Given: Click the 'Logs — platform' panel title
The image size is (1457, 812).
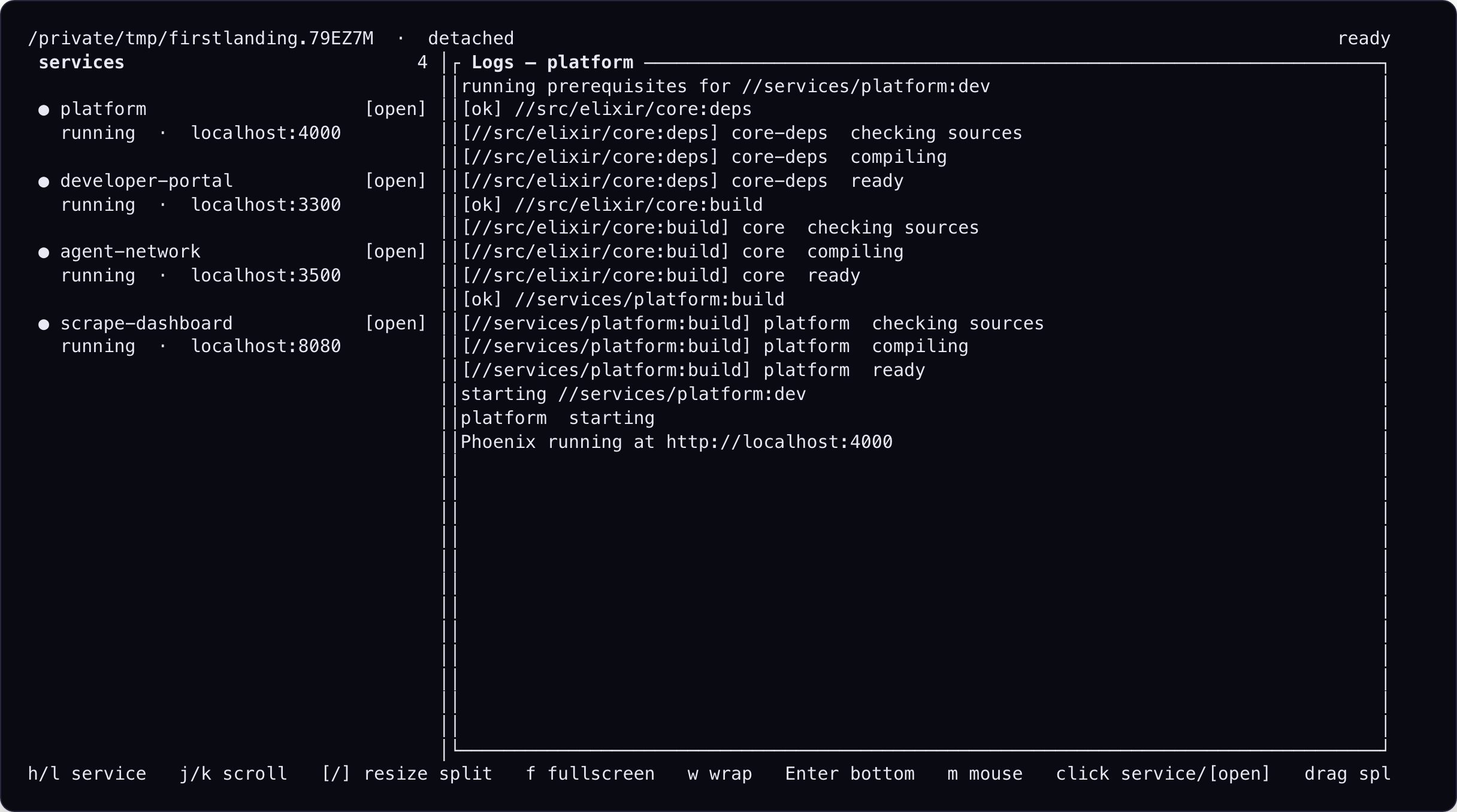Looking at the screenshot, I should click(x=552, y=62).
